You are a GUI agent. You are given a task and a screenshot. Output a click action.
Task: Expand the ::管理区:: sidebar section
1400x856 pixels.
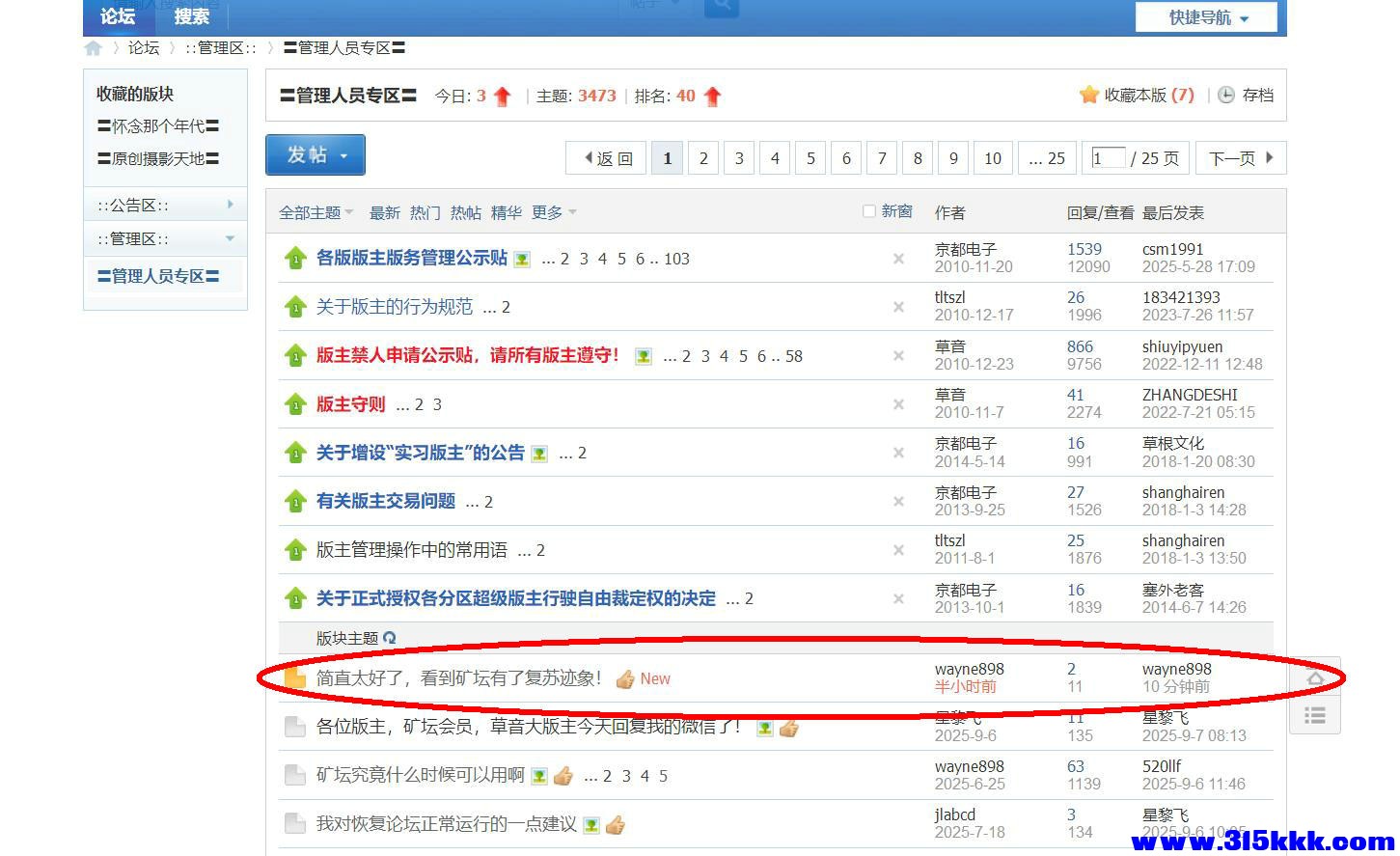point(229,238)
